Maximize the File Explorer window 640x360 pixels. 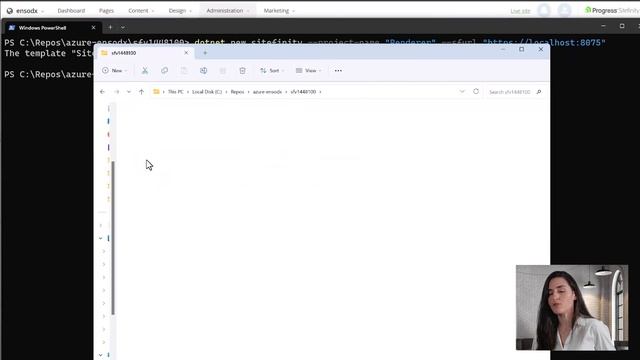click(522, 49)
